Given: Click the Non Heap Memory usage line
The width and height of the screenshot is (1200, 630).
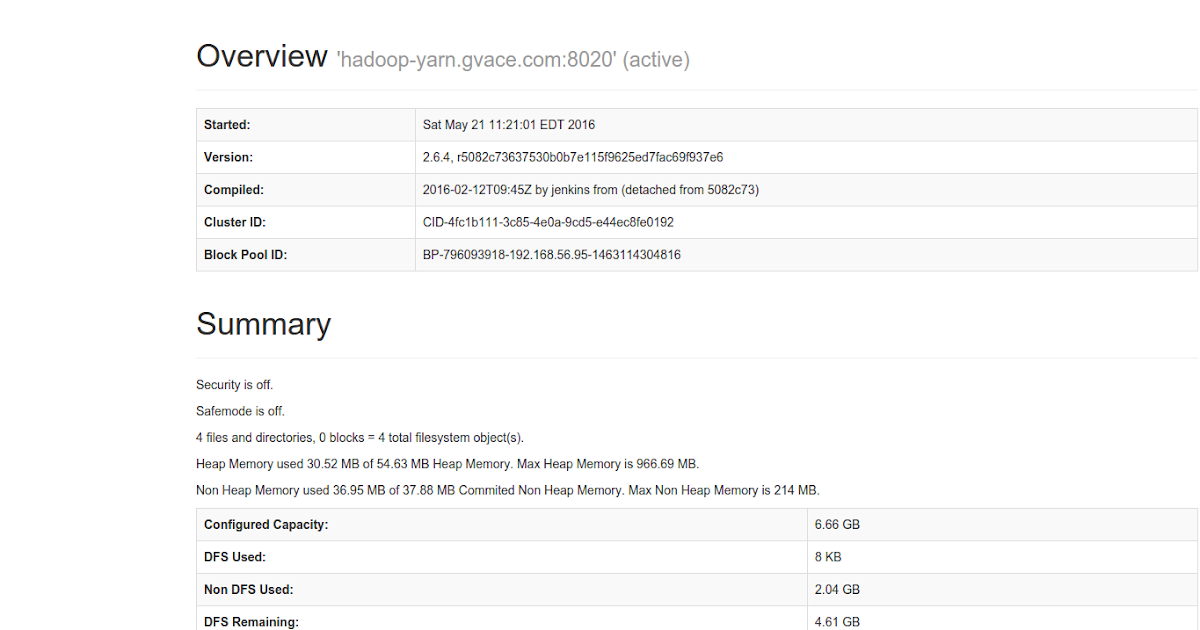Looking at the screenshot, I should pos(507,490).
